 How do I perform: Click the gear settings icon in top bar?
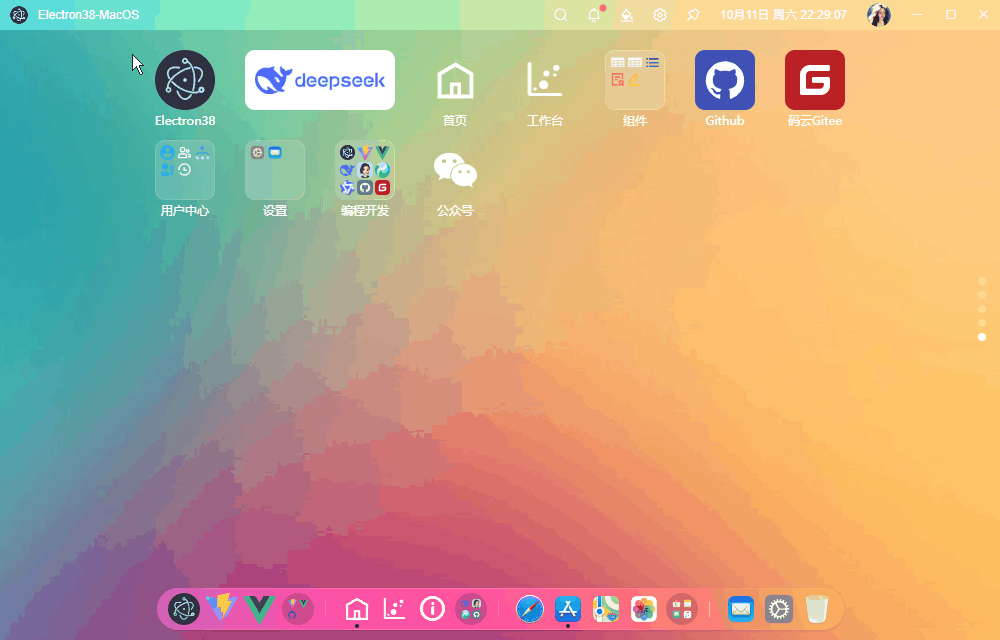click(660, 15)
